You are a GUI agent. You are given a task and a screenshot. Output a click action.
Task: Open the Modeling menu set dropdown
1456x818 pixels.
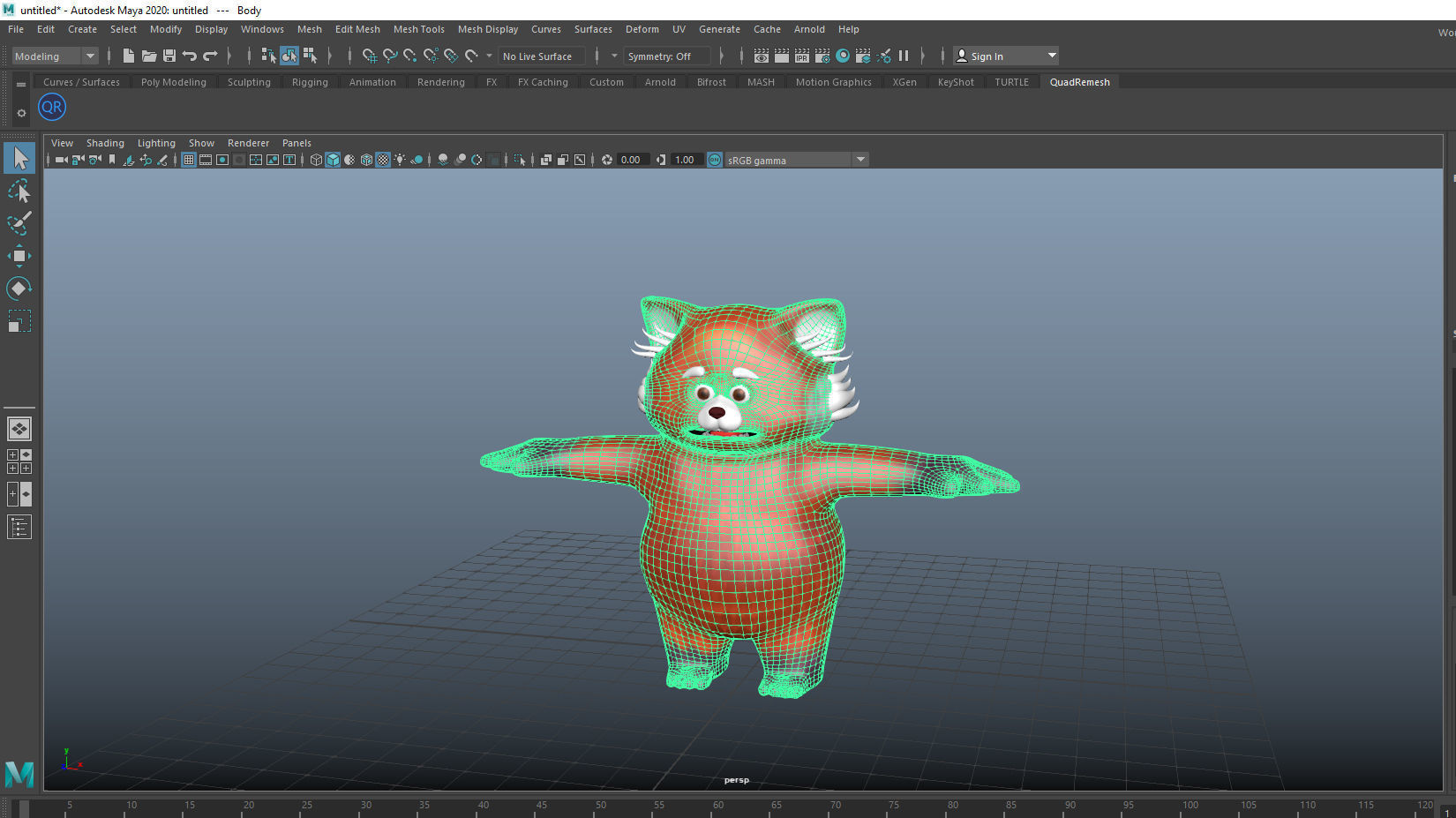pos(55,56)
